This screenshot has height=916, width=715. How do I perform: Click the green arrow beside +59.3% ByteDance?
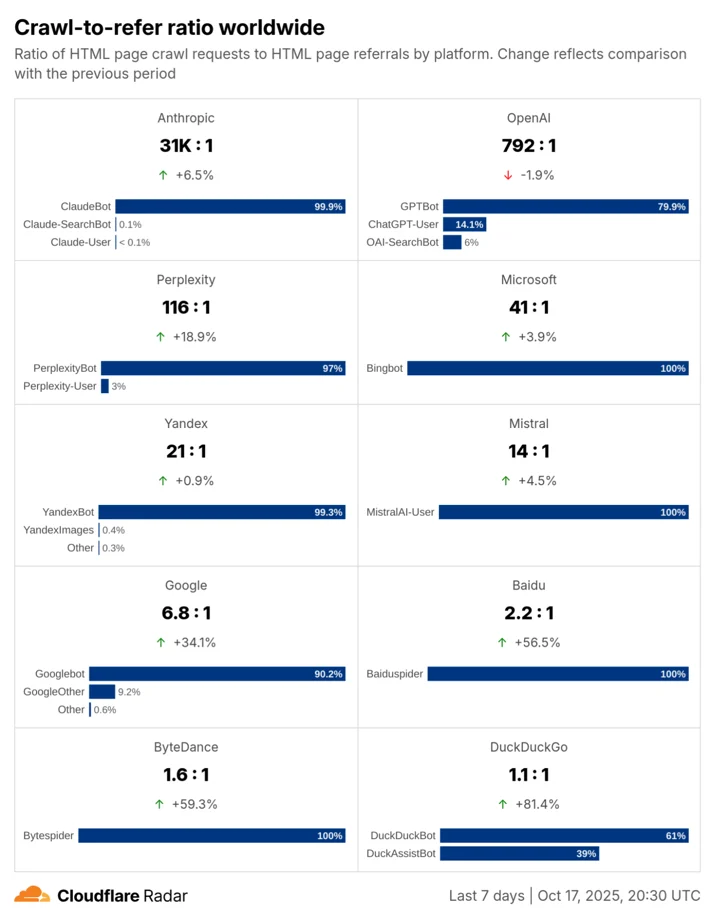[x=159, y=804]
